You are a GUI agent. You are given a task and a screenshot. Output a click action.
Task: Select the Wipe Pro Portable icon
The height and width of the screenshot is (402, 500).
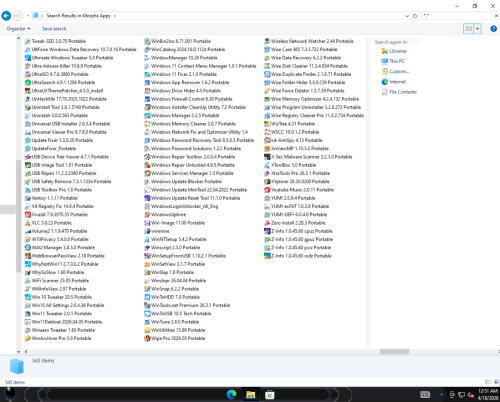(x=147, y=338)
